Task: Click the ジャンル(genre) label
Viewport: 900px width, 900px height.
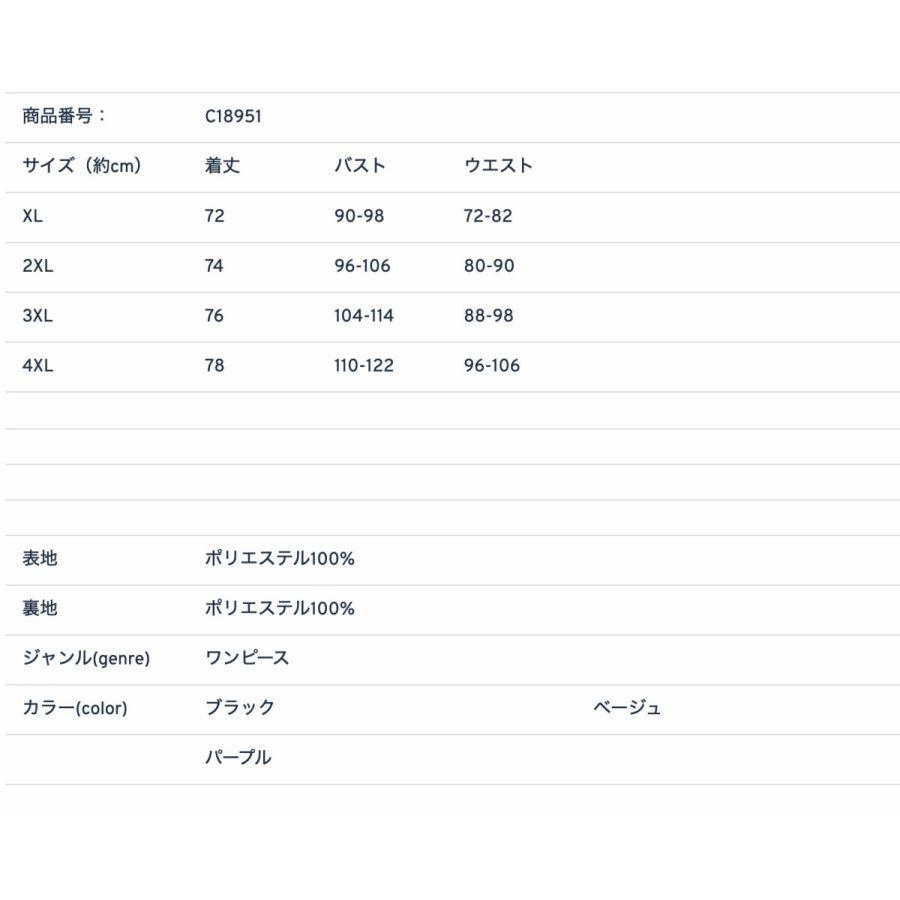Action: pyautogui.click(x=84, y=658)
